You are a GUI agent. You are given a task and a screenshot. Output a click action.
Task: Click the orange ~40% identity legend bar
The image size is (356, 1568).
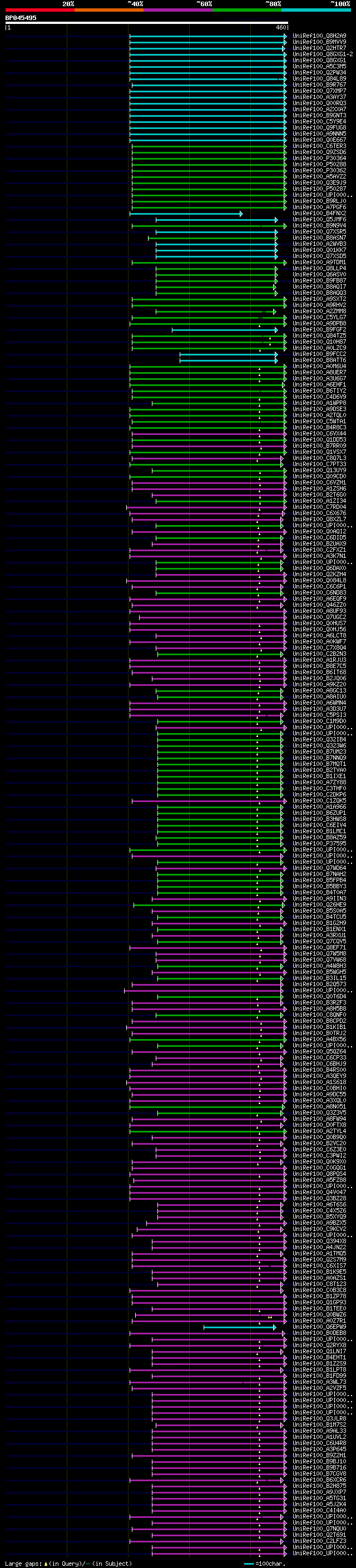tap(109, 10)
